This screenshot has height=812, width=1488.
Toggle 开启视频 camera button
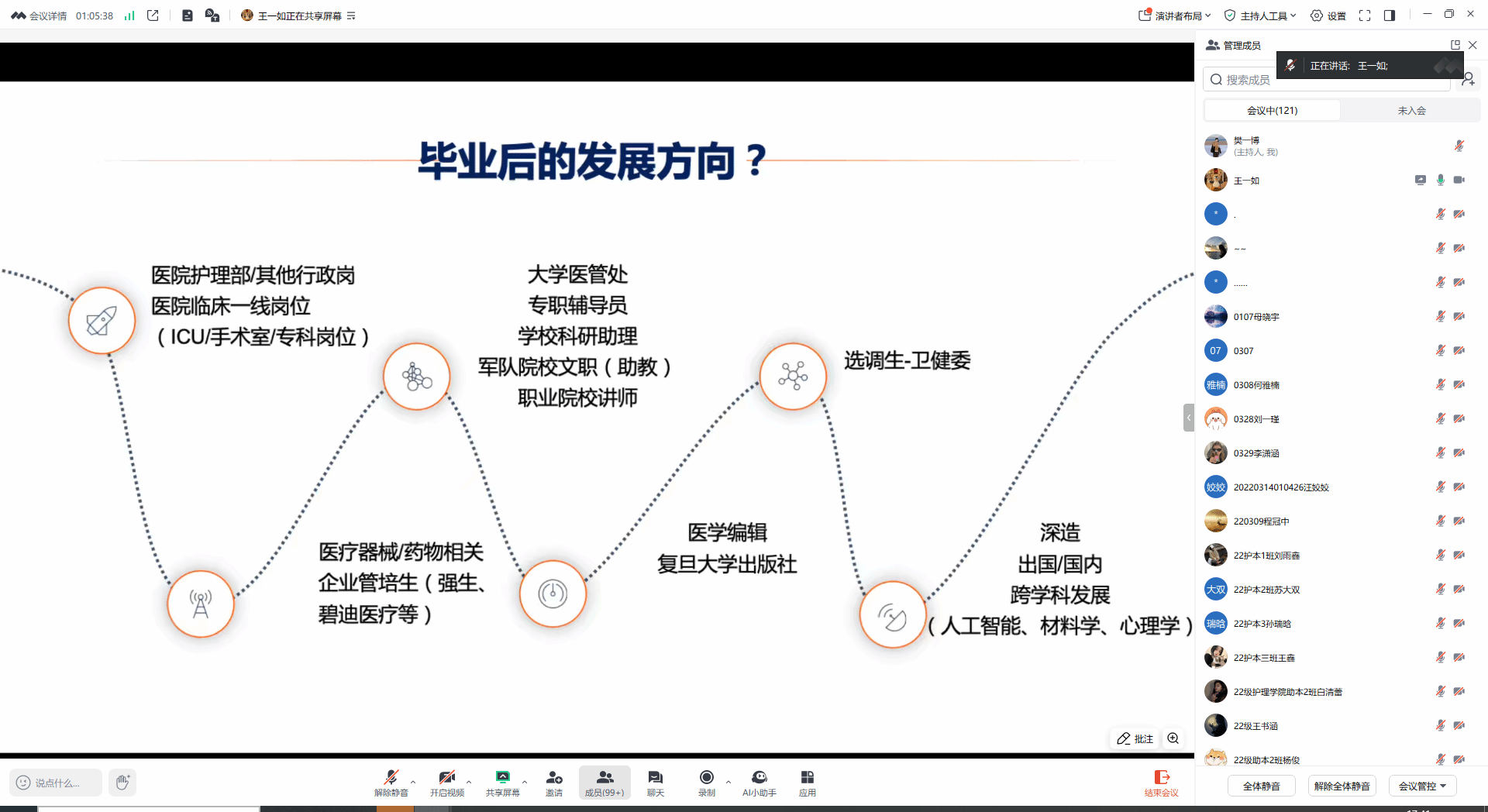[x=446, y=782]
